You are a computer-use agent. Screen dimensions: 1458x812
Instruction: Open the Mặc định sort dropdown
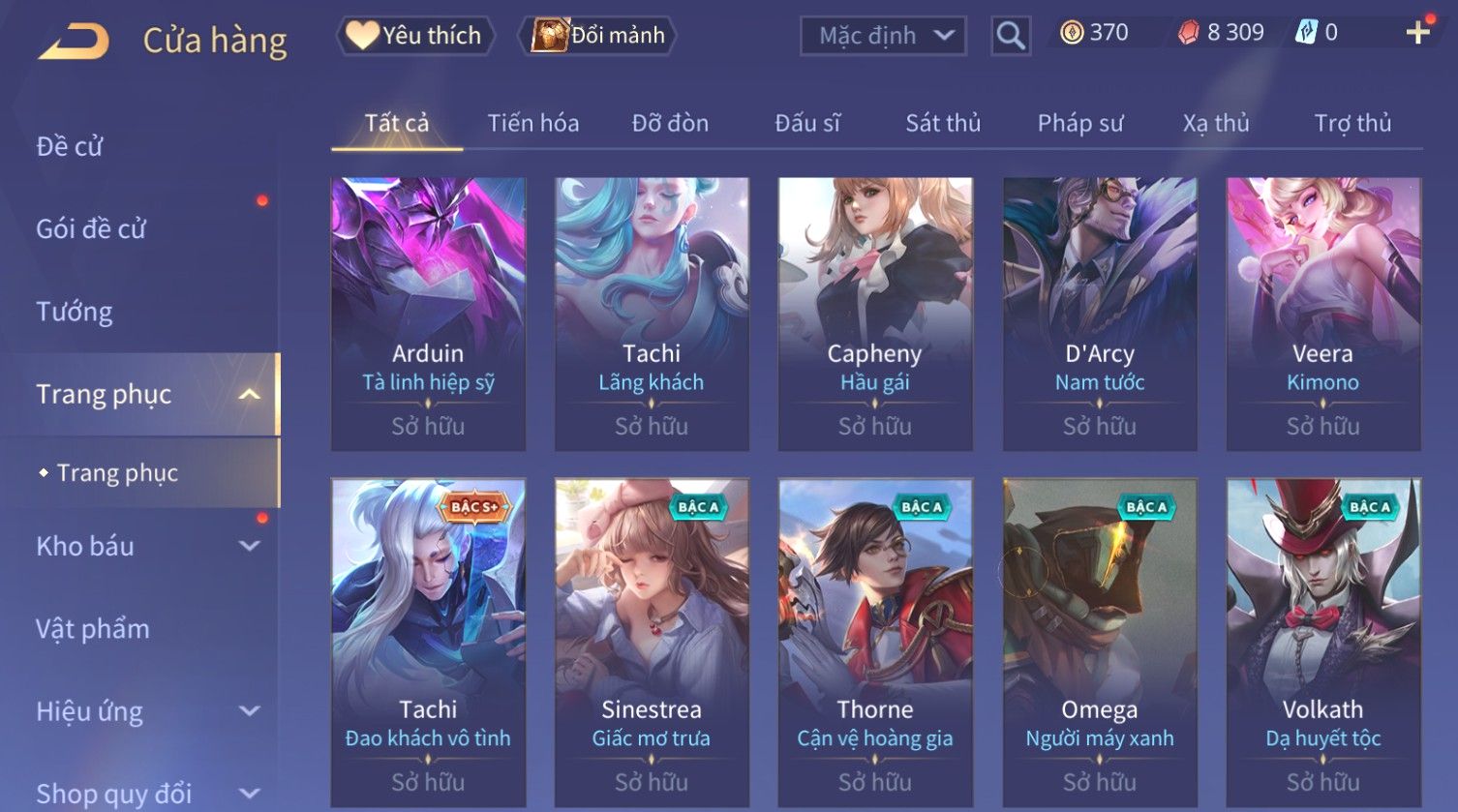tap(884, 36)
